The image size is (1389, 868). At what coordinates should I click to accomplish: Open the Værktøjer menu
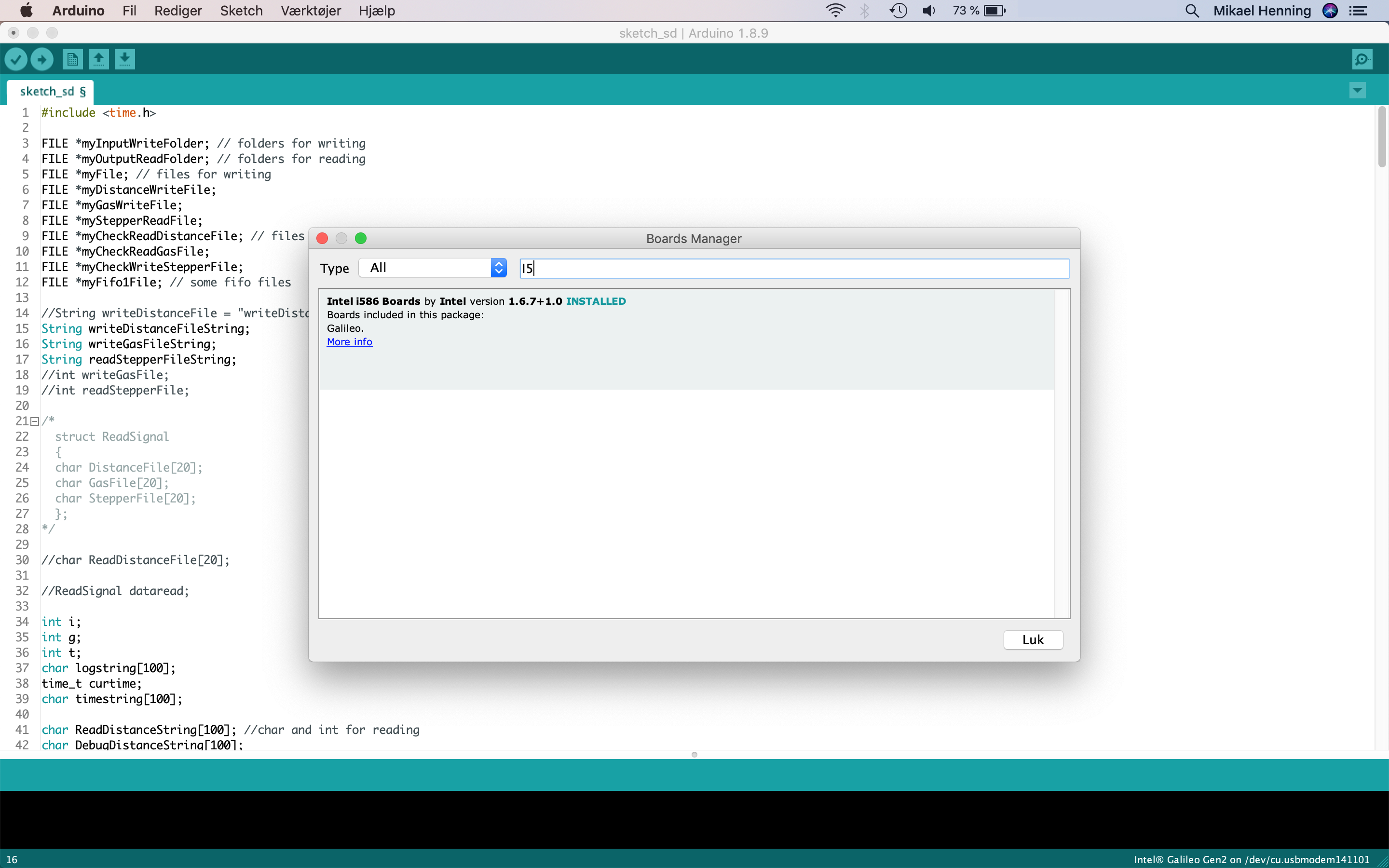311,10
